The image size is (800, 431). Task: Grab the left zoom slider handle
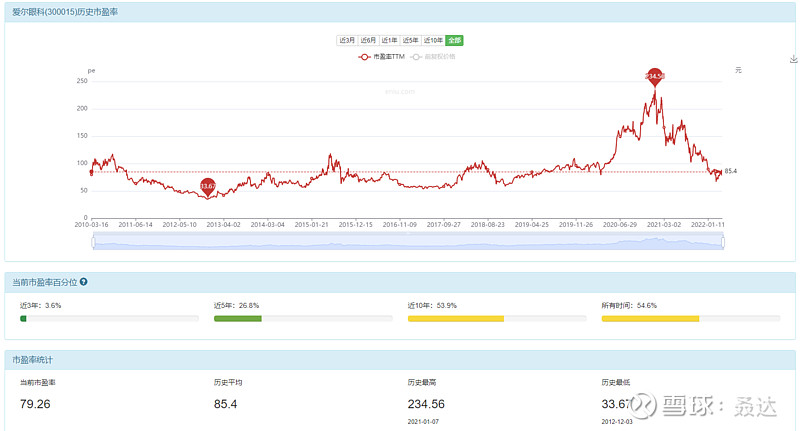tap(93, 242)
